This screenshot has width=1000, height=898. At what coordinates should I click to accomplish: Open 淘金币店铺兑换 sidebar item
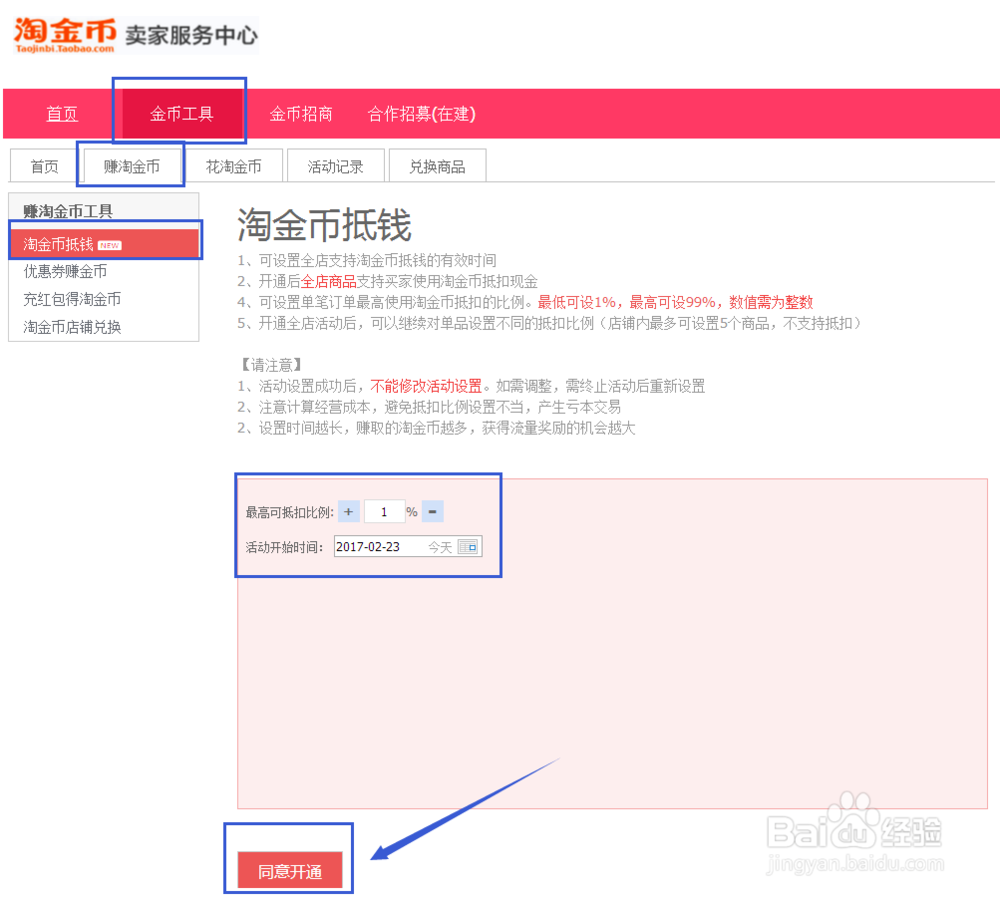click(x=72, y=327)
